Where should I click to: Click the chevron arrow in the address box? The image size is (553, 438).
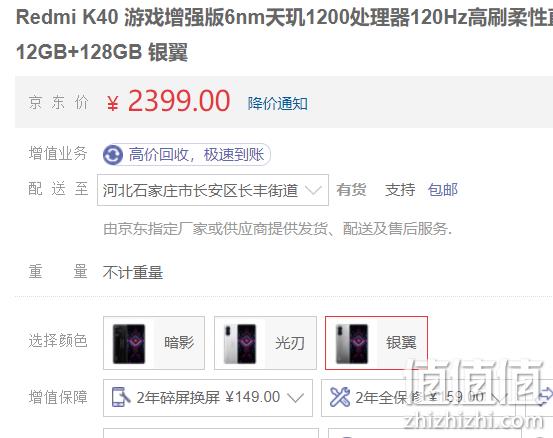pos(313,190)
